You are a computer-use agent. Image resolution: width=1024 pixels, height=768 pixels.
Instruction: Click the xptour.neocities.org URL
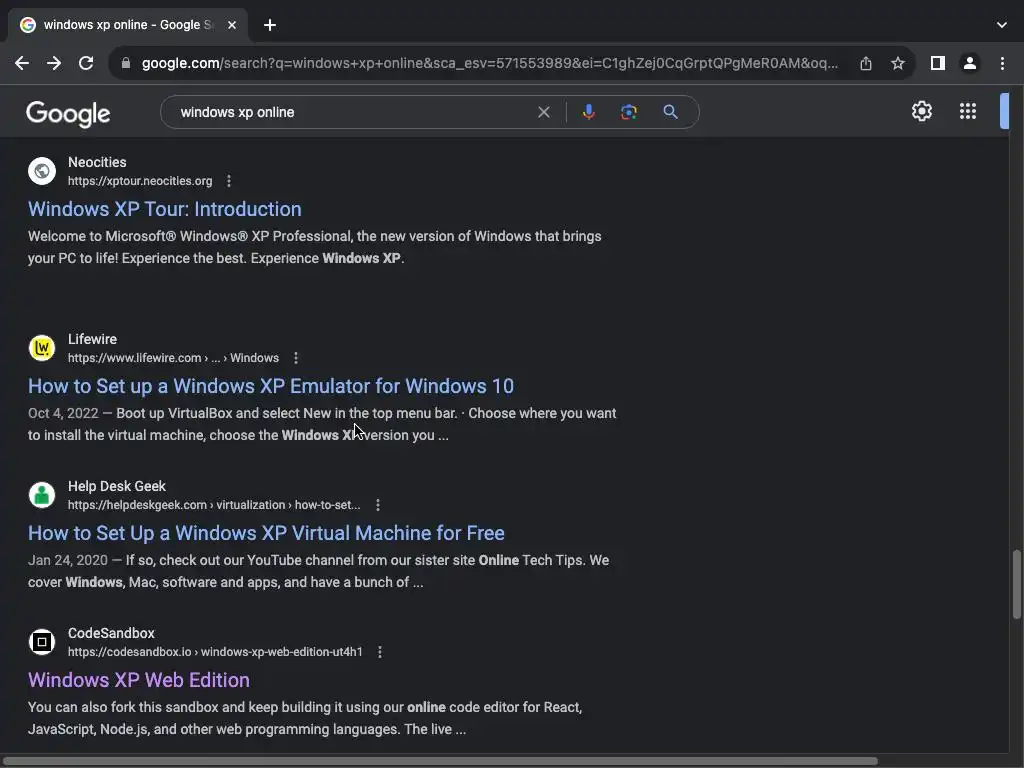coord(140,181)
